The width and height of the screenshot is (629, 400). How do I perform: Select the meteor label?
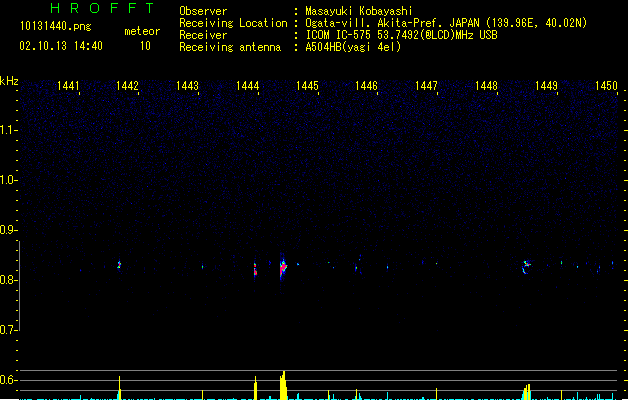[142, 31]
